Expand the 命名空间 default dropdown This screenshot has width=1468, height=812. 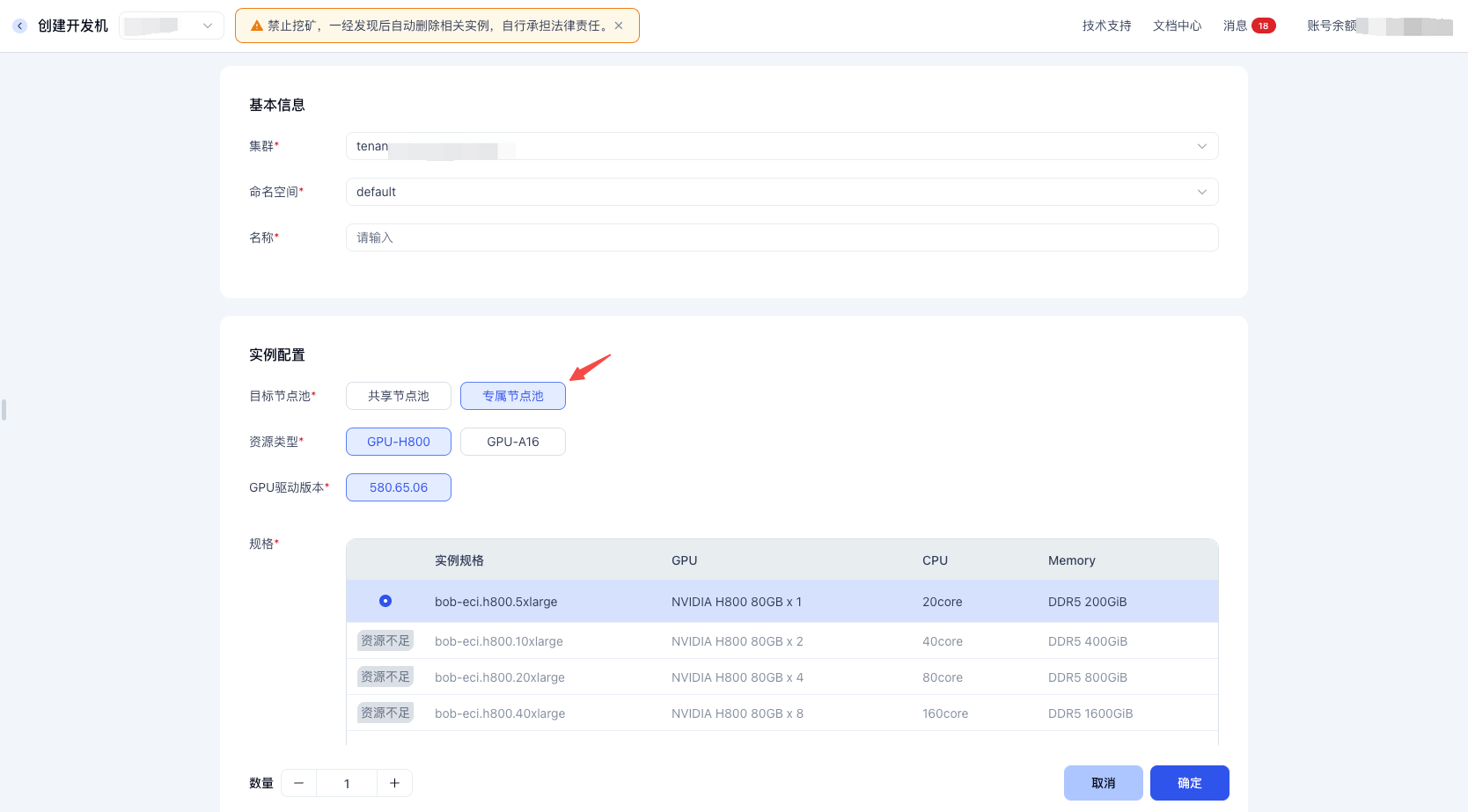point(1201,192)
